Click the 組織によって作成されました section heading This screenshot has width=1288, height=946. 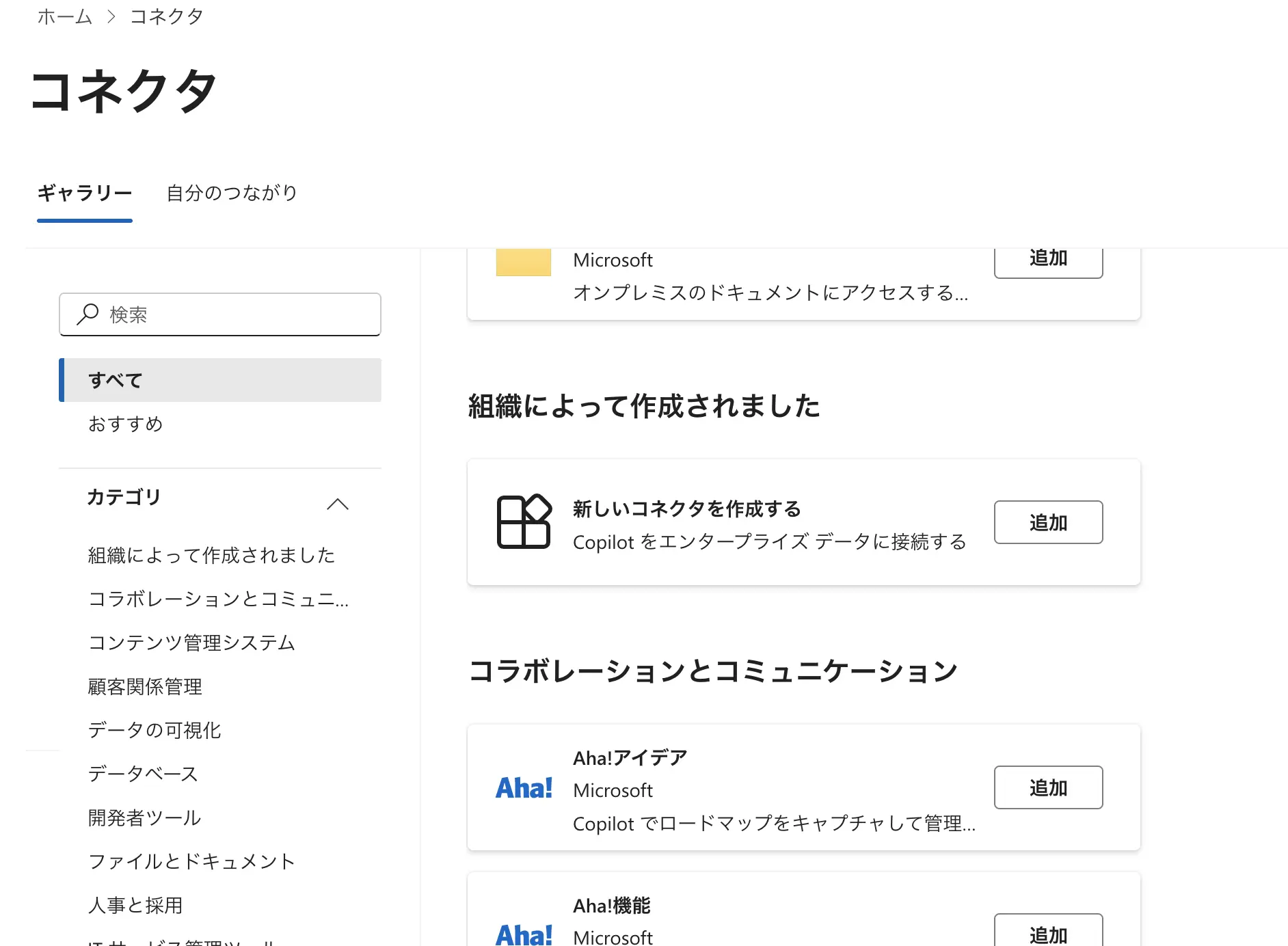pos(644,405)
